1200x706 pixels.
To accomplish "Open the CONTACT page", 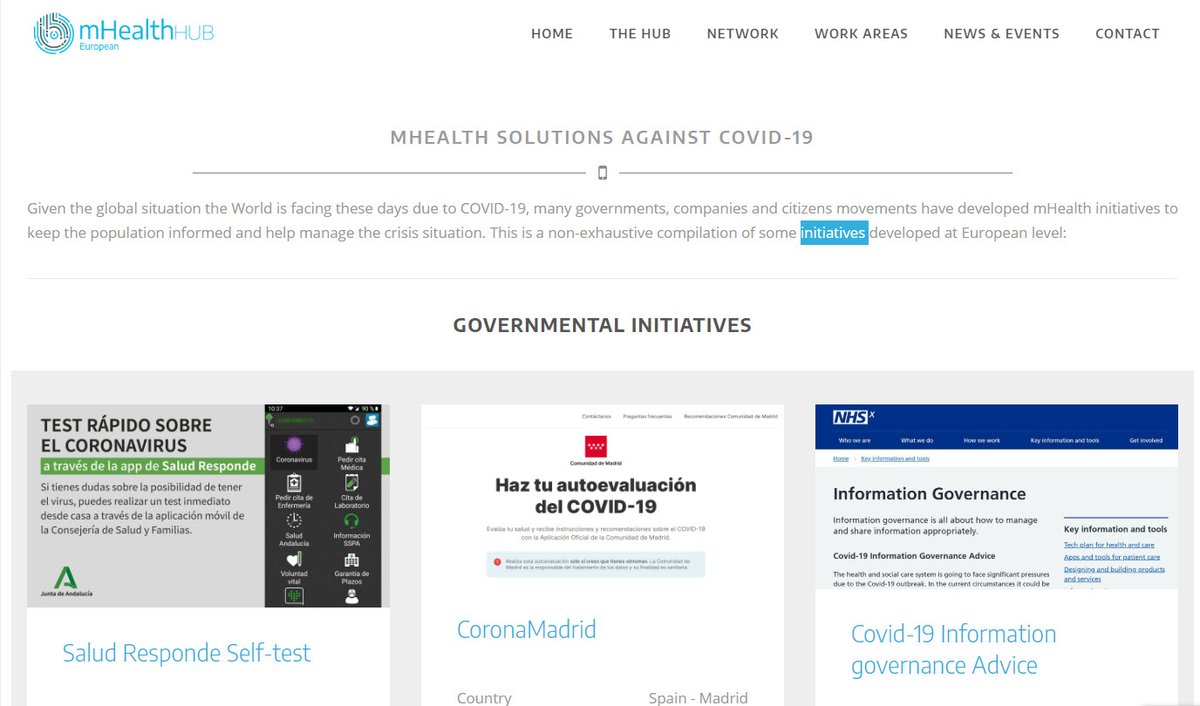I will click(x=1127, y=33).
